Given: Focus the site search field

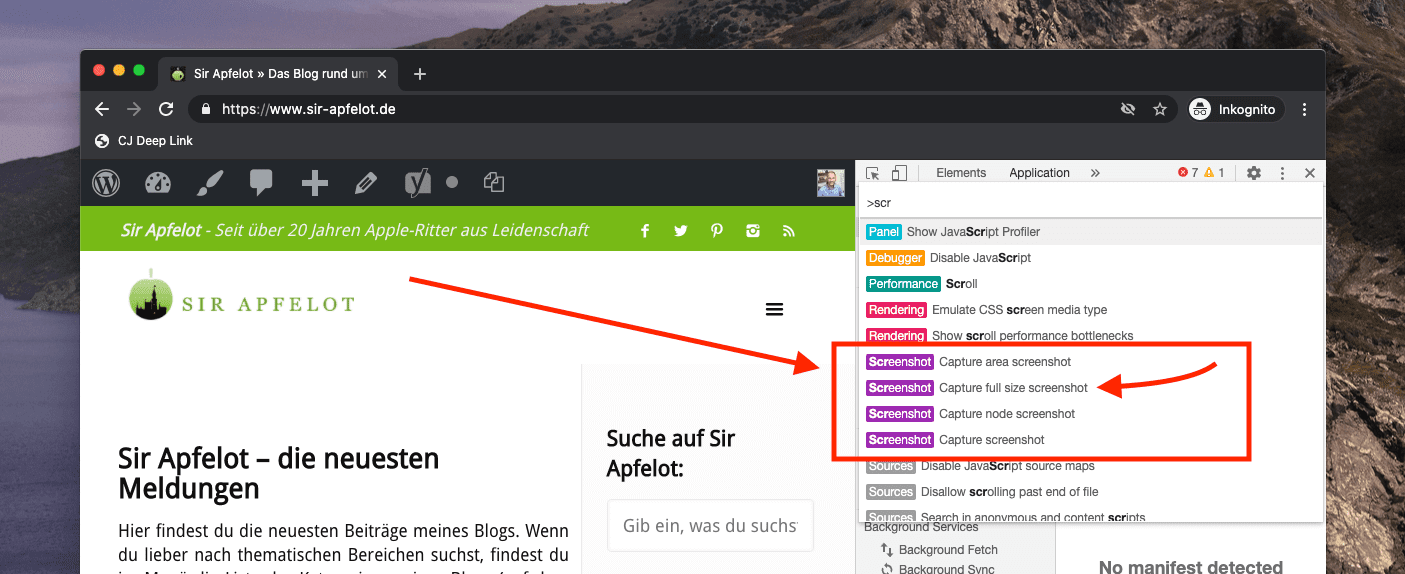Looking at the screenshot, I should point(710,525).
